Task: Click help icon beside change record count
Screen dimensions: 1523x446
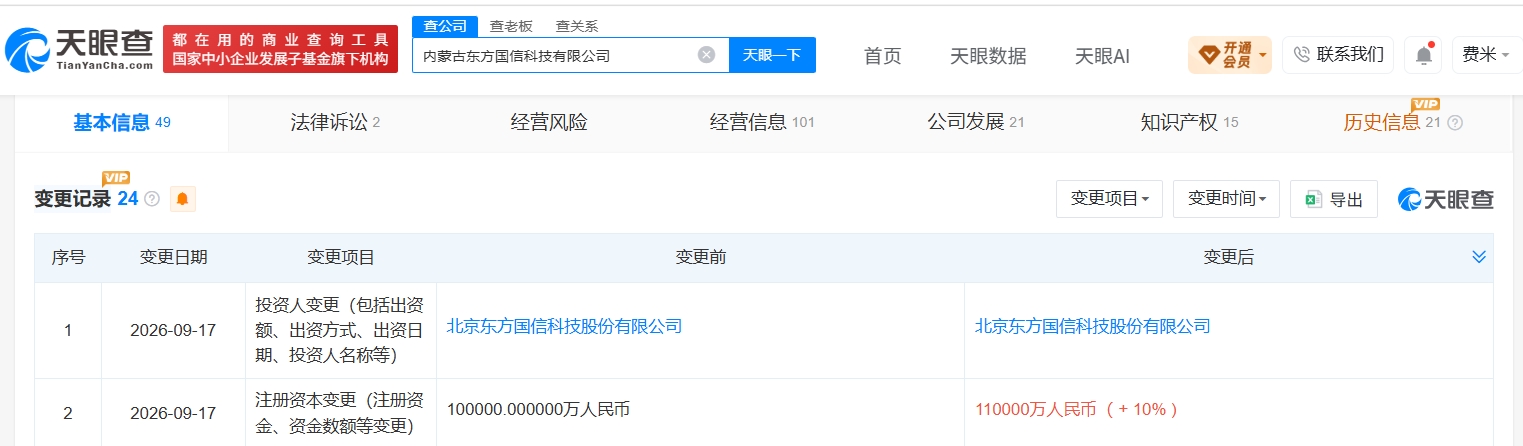Action: 152,199
